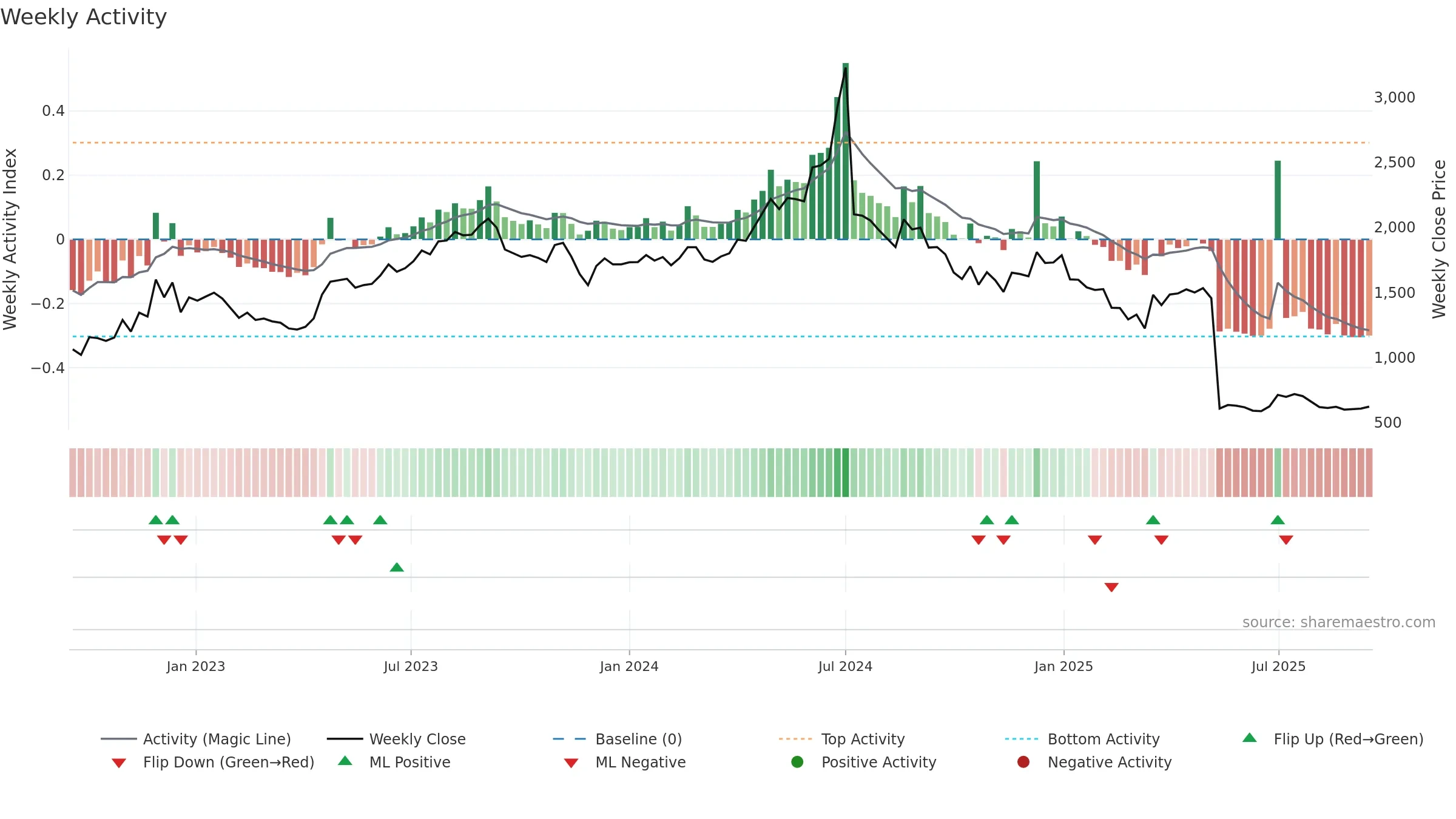This screenshot has height=819, width=1456.
Task: Click the flip-down triangle near Jul 2025
Action: coord(1286,540)
